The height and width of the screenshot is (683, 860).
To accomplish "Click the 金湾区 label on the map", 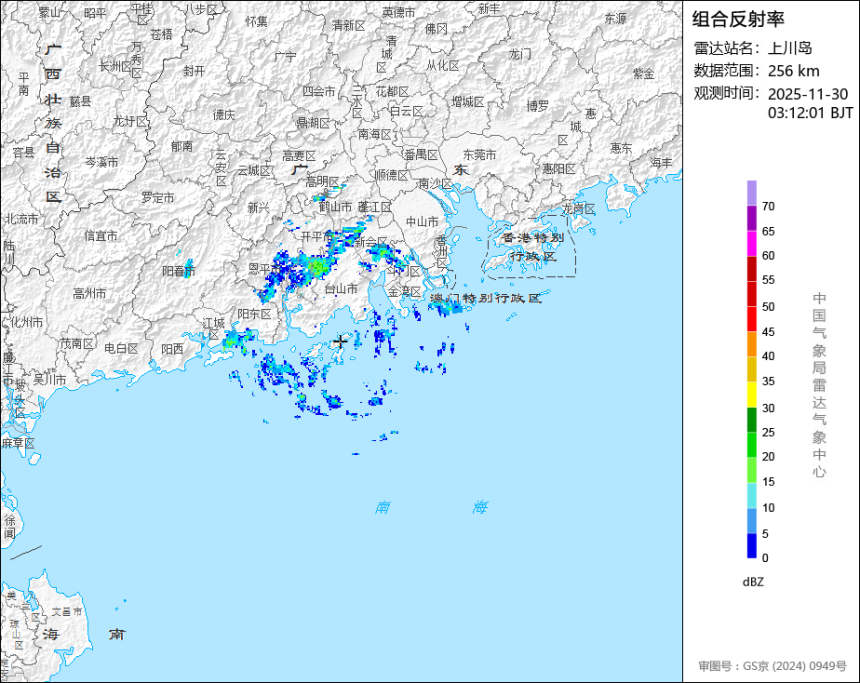I will [405, 292].
